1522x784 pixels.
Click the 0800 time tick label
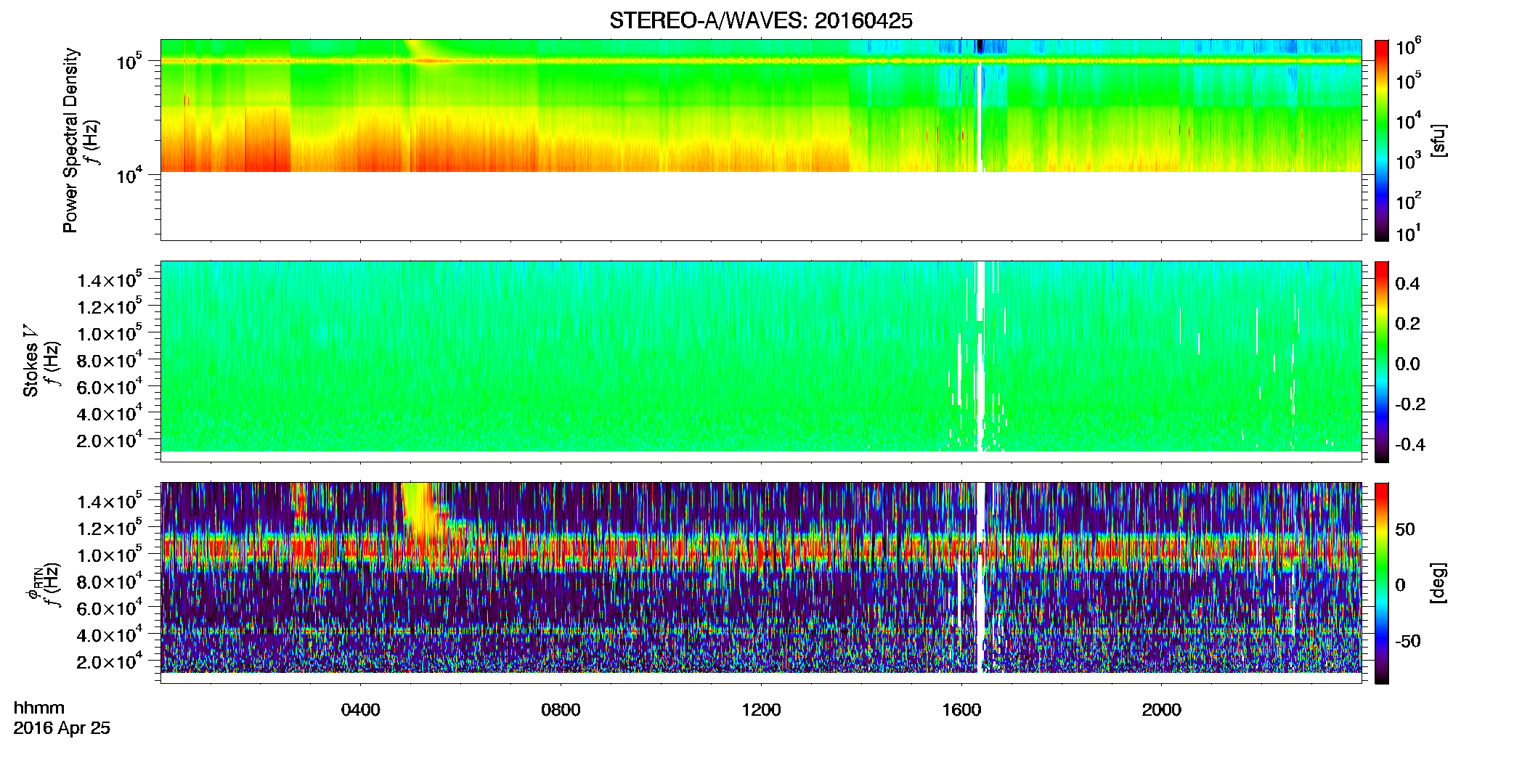(561, 710)
